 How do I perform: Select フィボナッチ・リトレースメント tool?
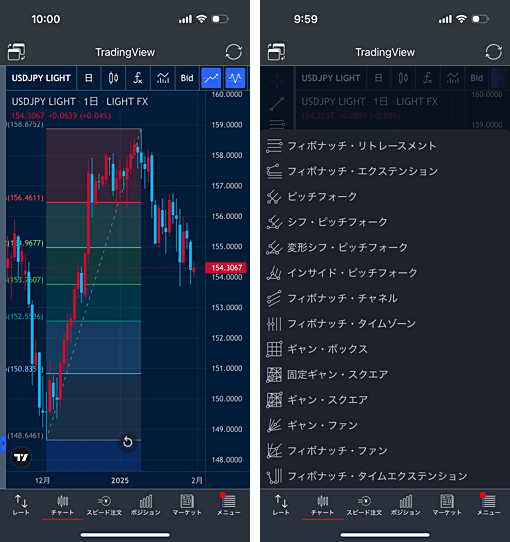point(385,146)
